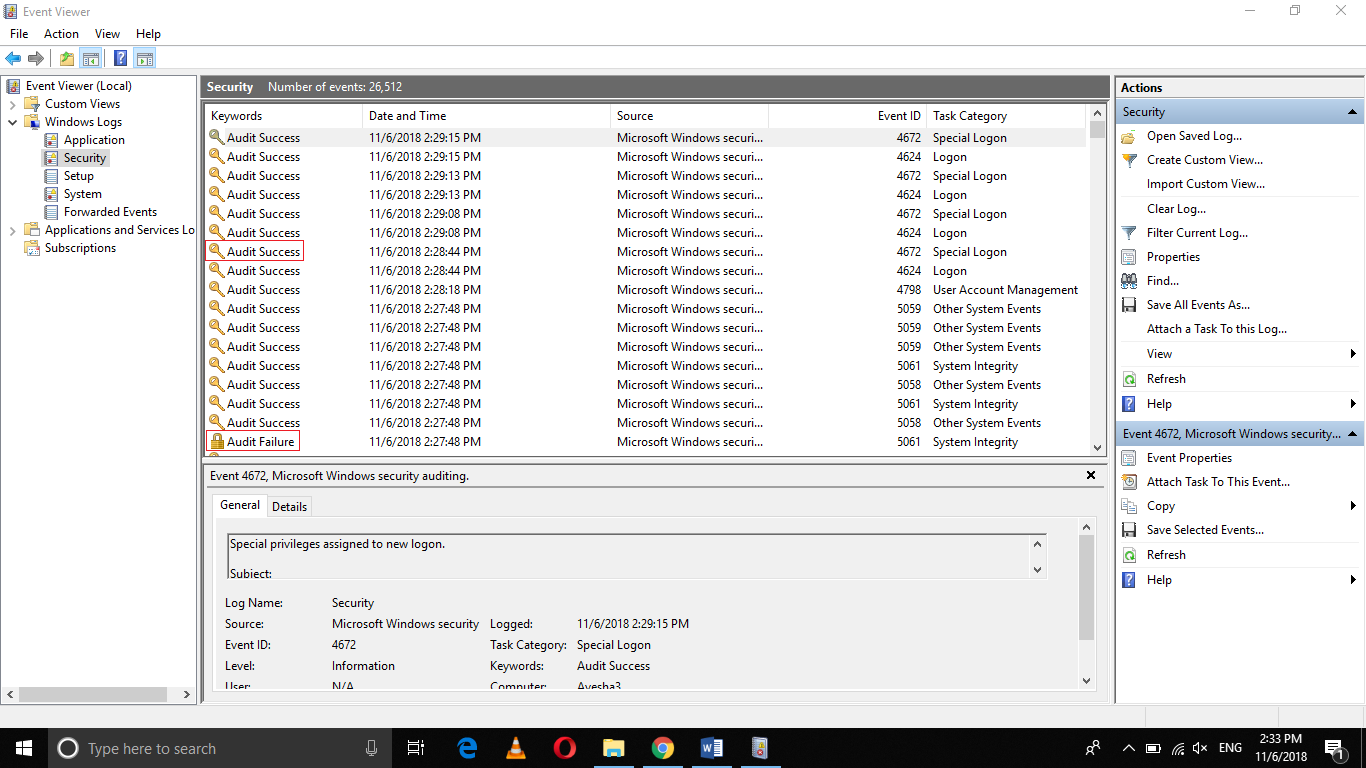Screen dimensions: 1366x768
Task: Expand Applications and Services Logs node
Action: click(12, 230)
